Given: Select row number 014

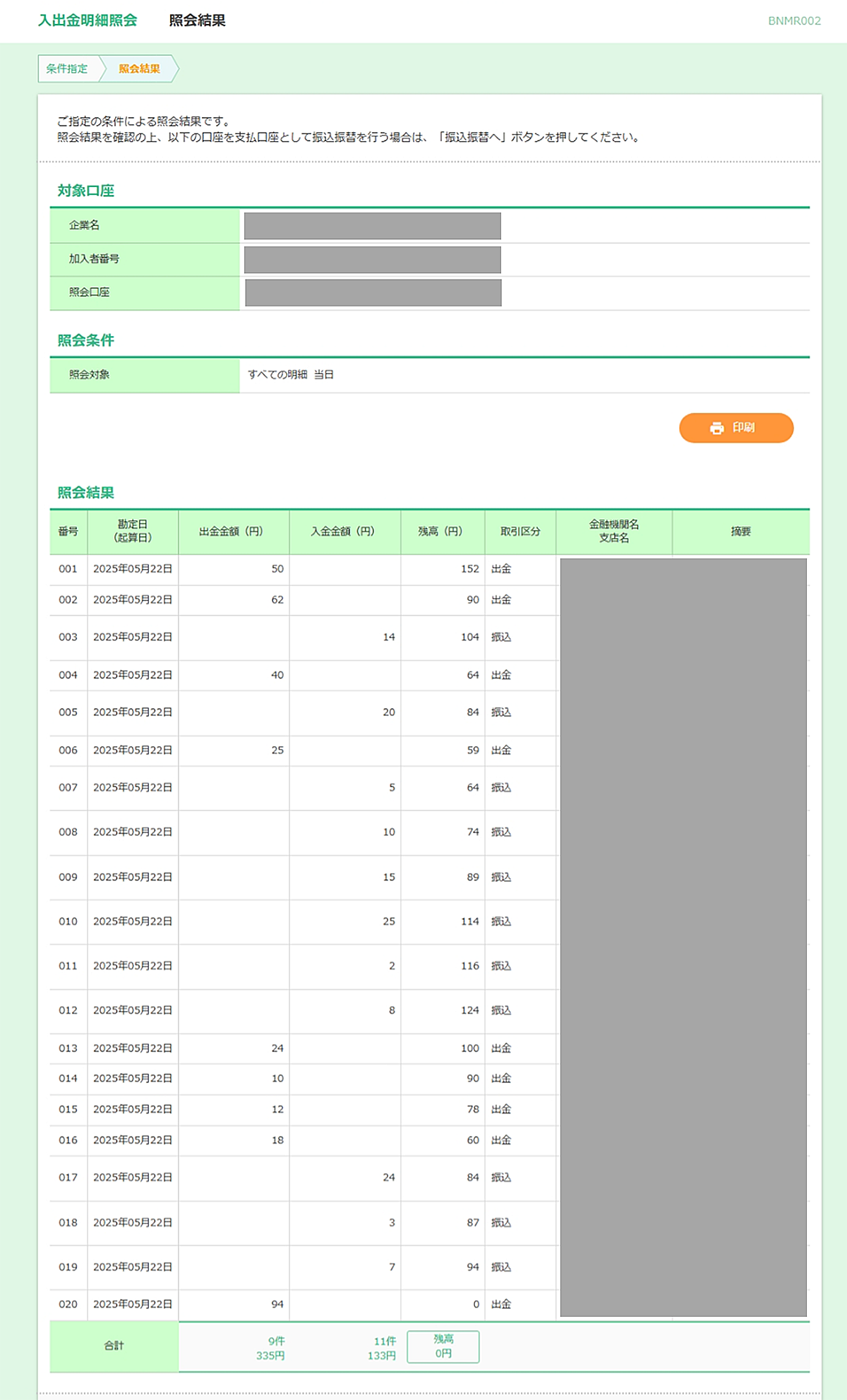Looking at the screenshot, I should 68,1079.
